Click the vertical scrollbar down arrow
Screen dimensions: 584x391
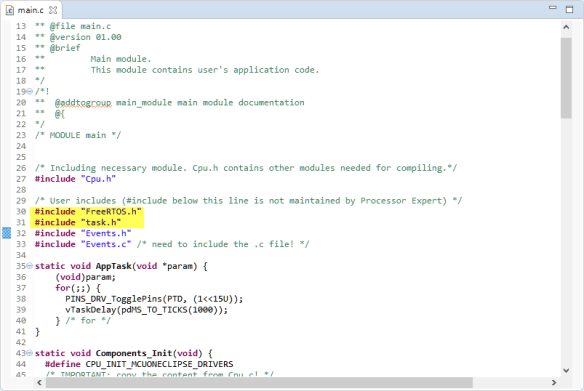coord(566,370)
